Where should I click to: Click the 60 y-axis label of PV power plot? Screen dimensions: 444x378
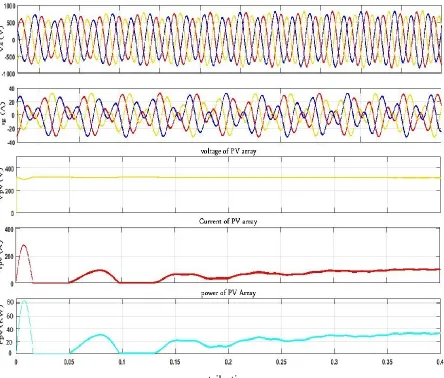(x=10, y=316)
